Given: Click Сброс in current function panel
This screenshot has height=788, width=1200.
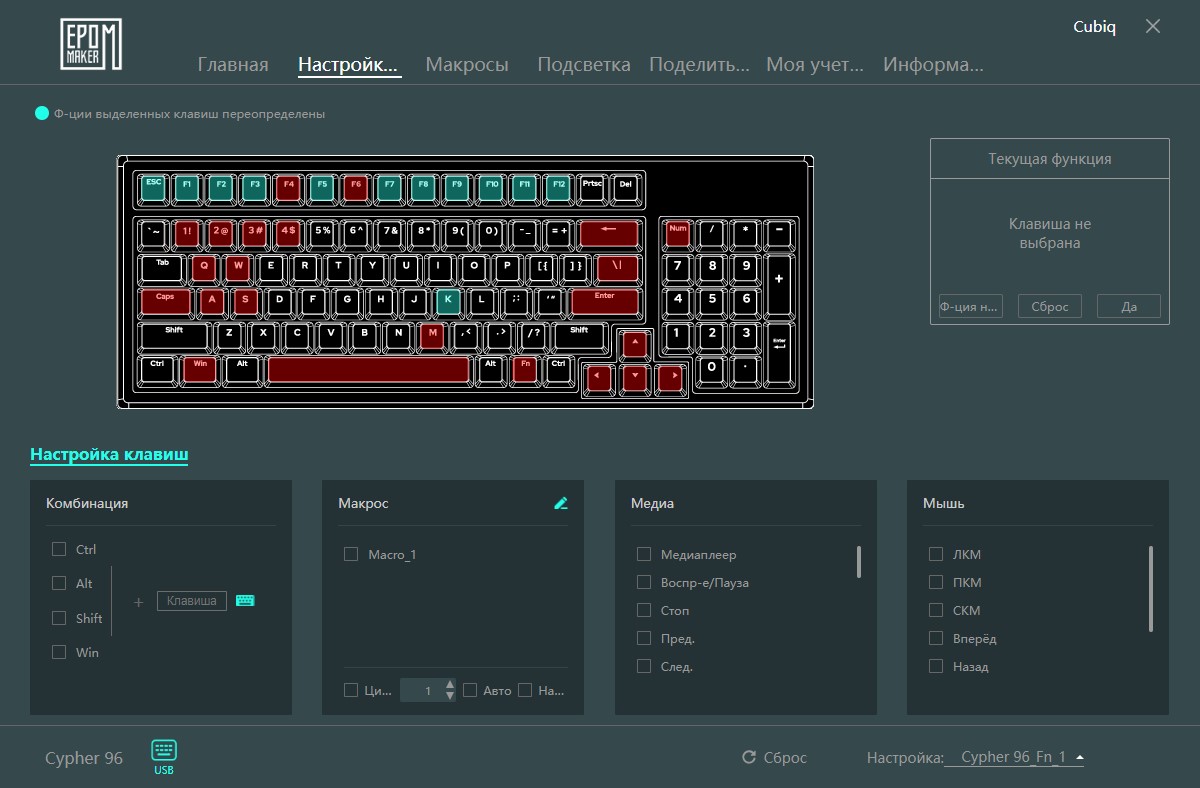Looking at the screenshot, I should click(x=1050, y=307).
